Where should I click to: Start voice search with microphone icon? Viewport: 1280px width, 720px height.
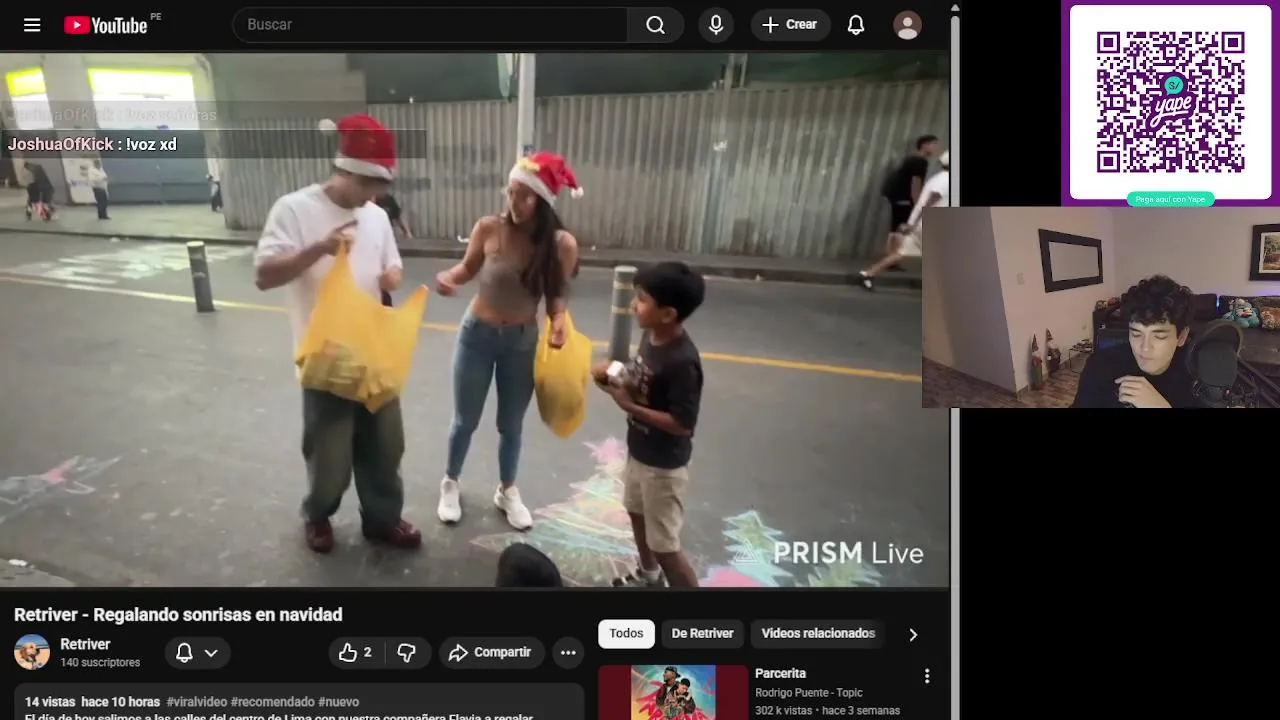716,25
